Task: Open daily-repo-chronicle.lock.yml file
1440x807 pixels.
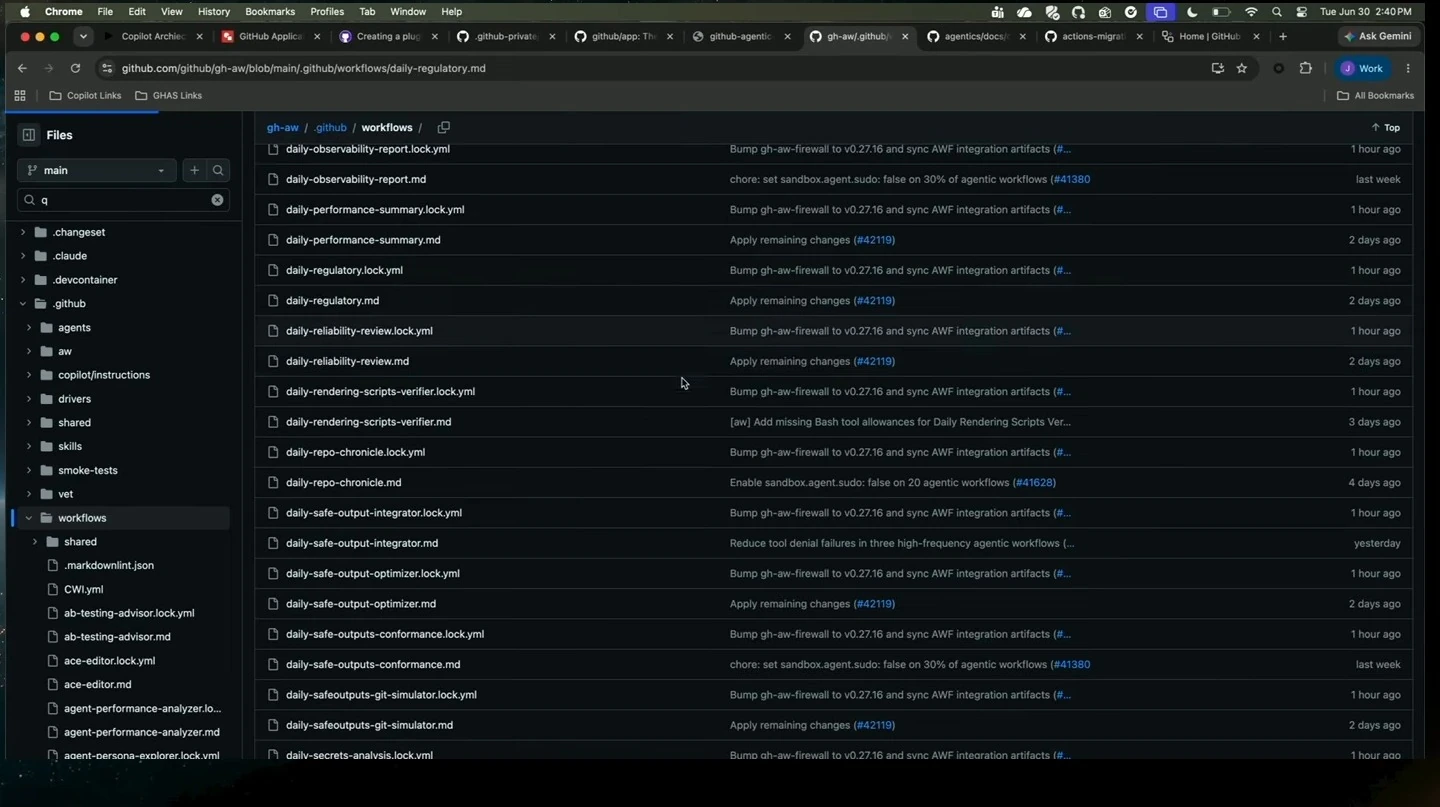Action: click(x=355, y=452)
